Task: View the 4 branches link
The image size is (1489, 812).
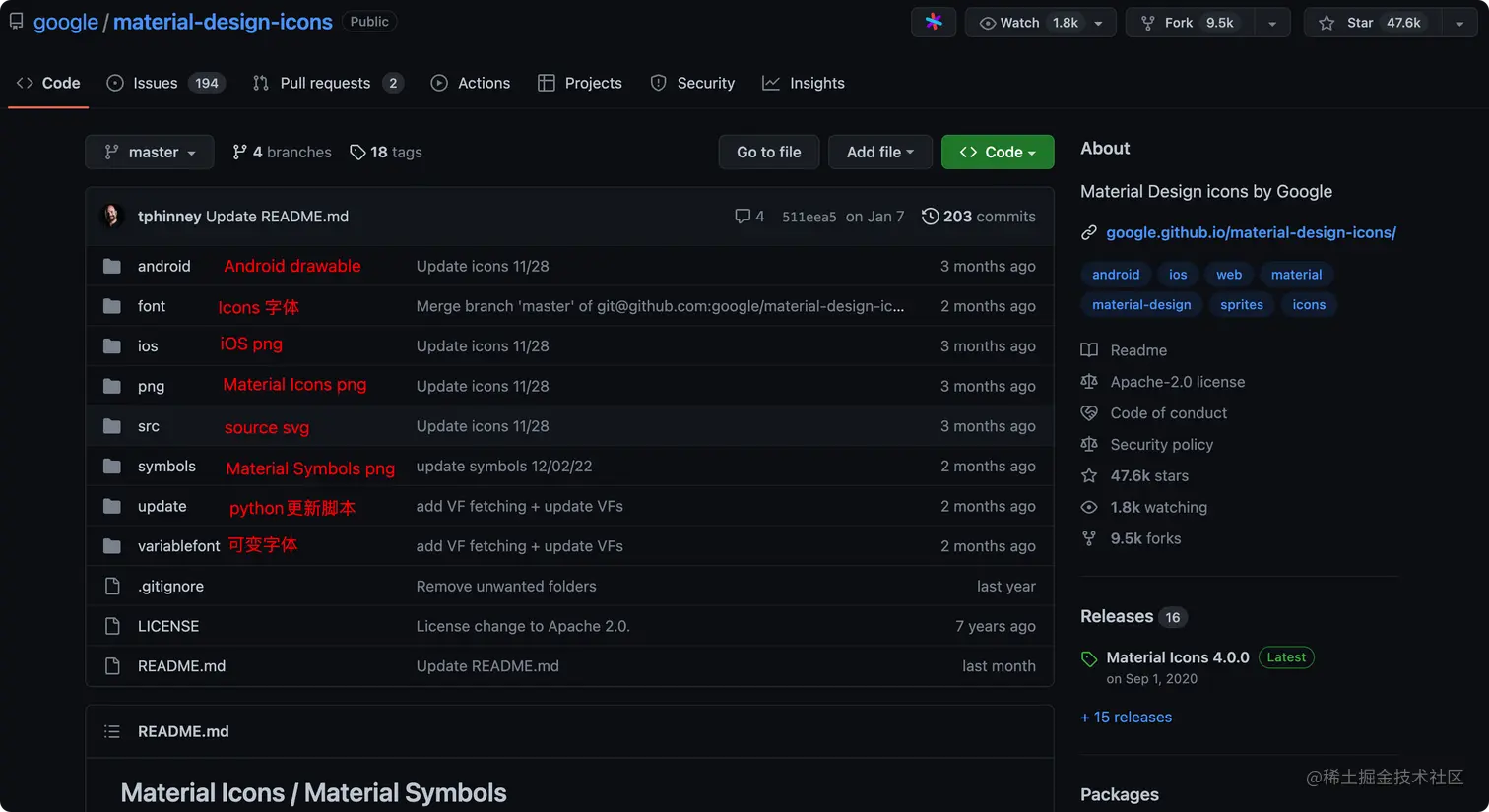Action: [x=282, y=152]
